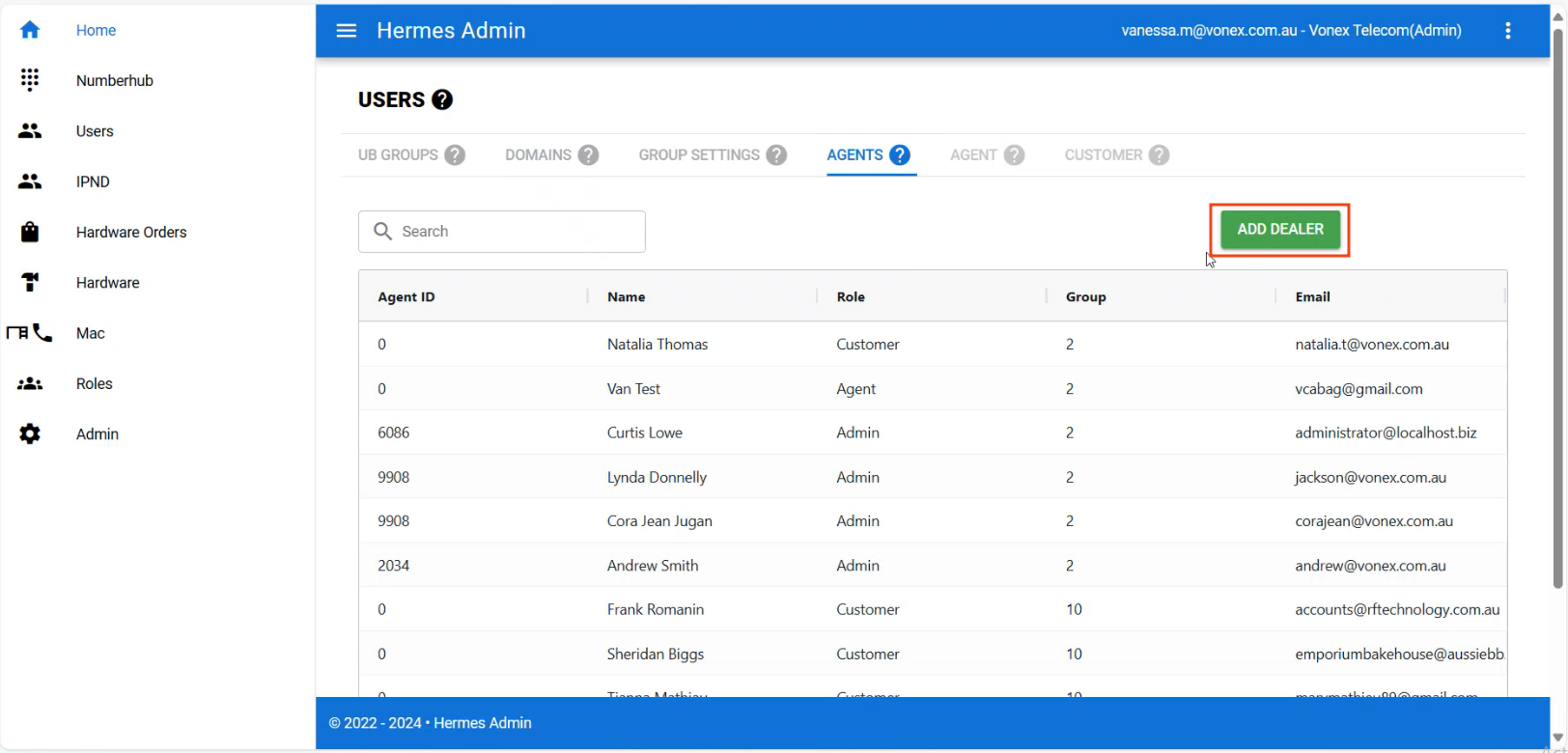
Task: Click help icon next to Domains tab
Action: (588, 154)
